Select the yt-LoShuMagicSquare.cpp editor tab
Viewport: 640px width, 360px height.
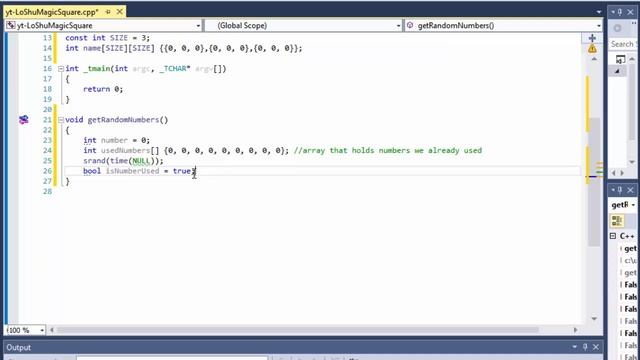pos(52,12)
